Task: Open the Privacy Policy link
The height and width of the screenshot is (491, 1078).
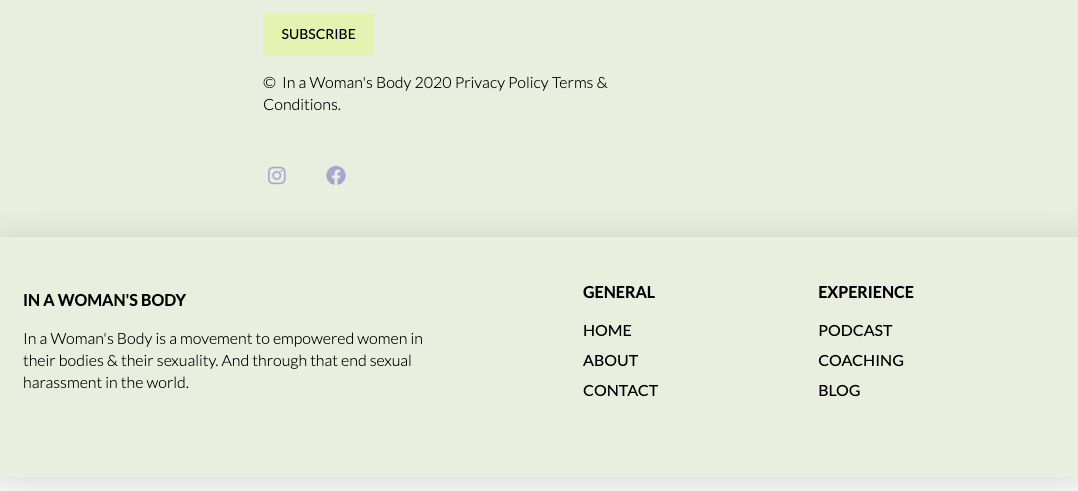Action: coord(502,83)
